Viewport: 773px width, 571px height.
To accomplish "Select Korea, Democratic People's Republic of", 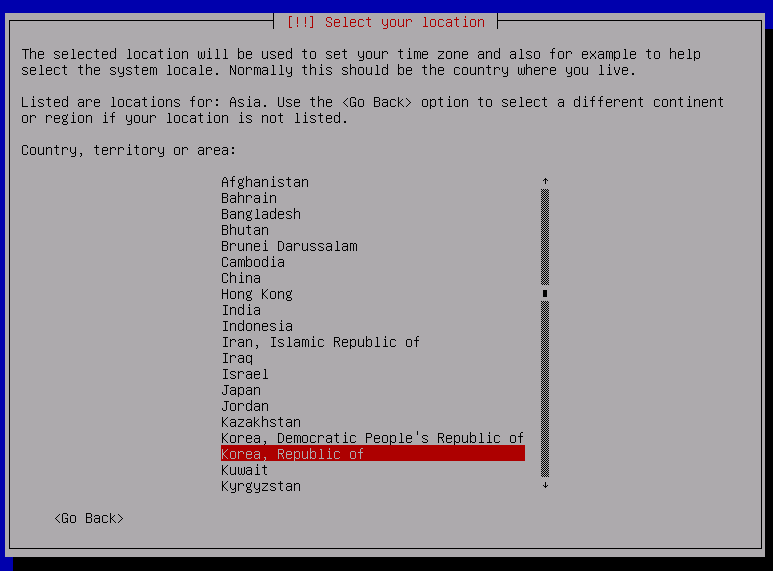I will tap(373, 438).
